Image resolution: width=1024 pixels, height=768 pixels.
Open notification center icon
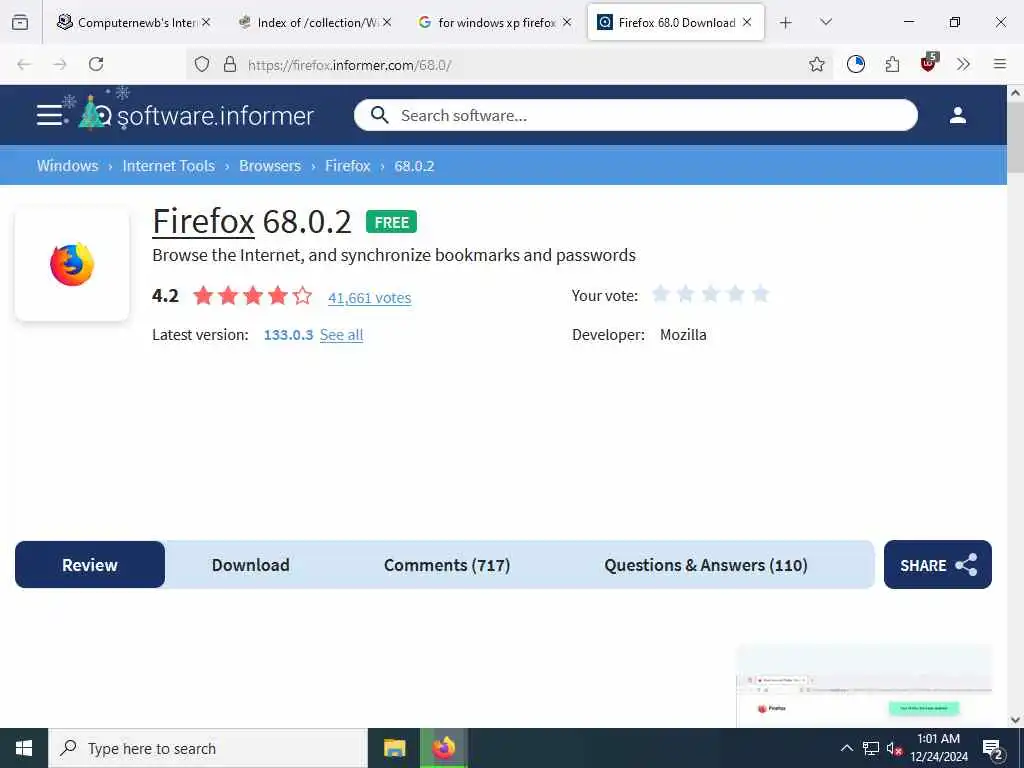(x=993, y=748)
